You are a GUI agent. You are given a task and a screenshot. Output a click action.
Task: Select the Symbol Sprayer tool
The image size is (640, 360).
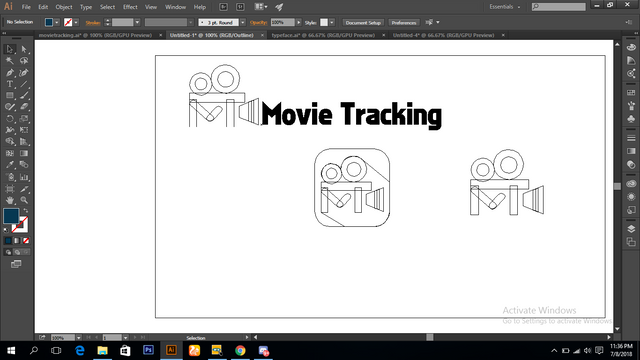pos(10,177)
